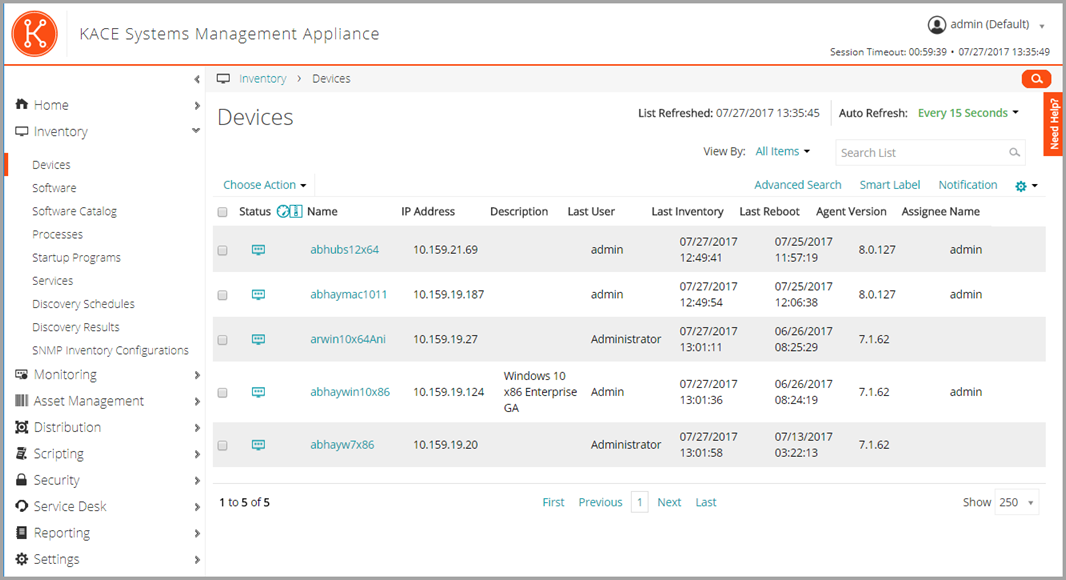Click status icon for abhaywin10x86 device
1066x580 pixels.
(x=258, y=392)
